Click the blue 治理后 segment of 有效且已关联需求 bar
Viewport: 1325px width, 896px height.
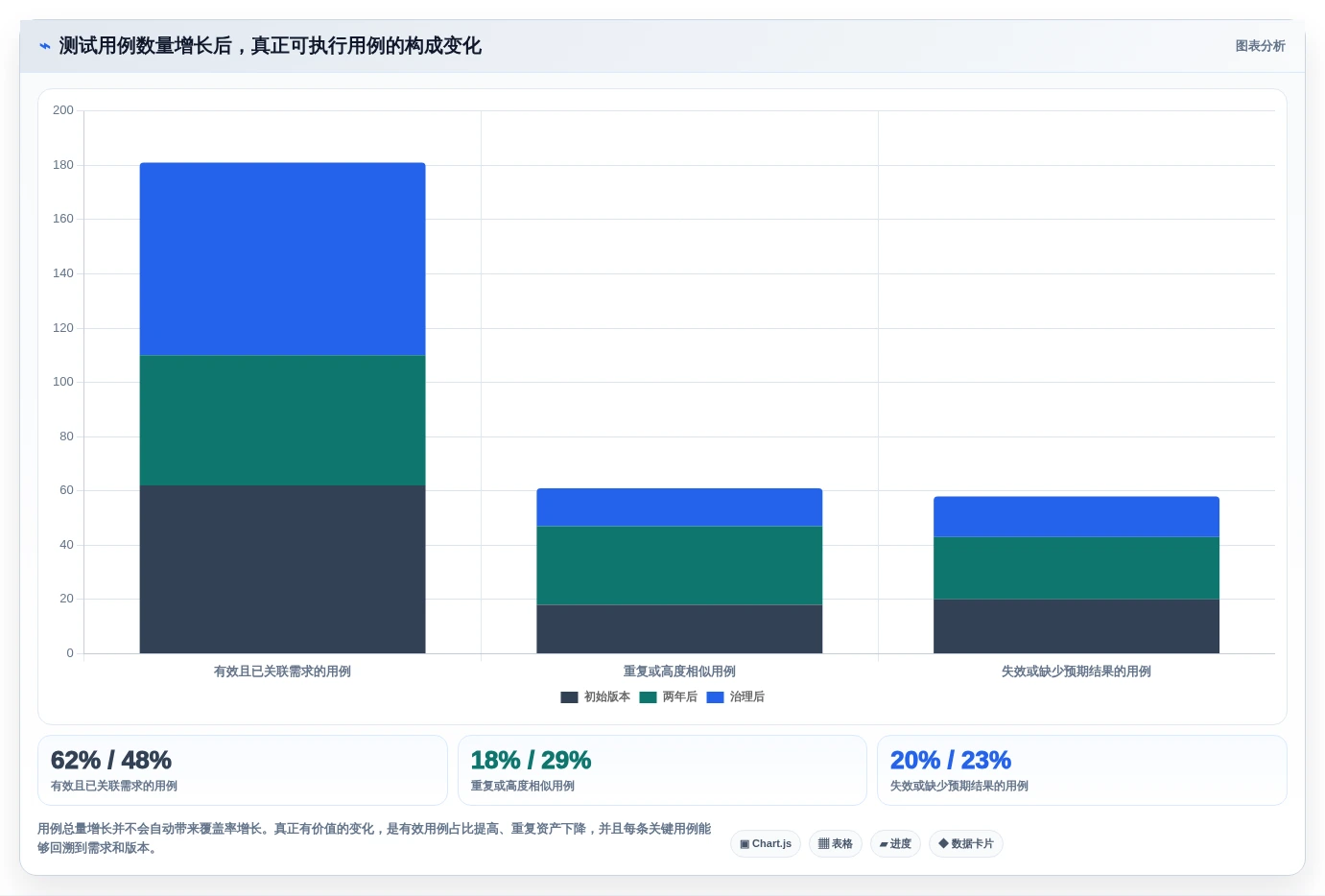click(282, 259)
